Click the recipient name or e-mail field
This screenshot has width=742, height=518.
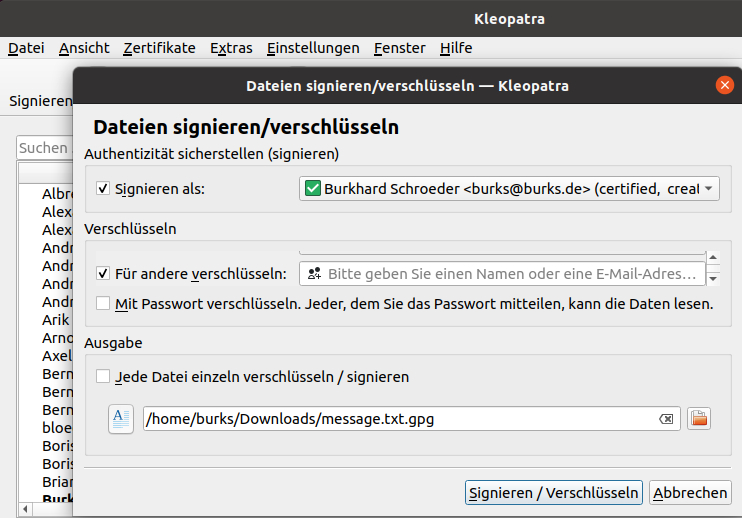502,273
